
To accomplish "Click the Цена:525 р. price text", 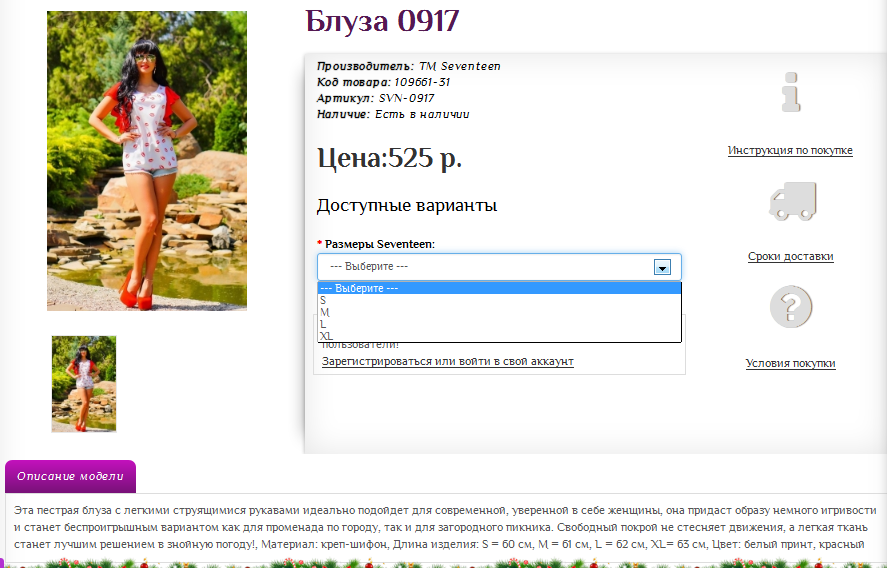I will pos(389,158).
